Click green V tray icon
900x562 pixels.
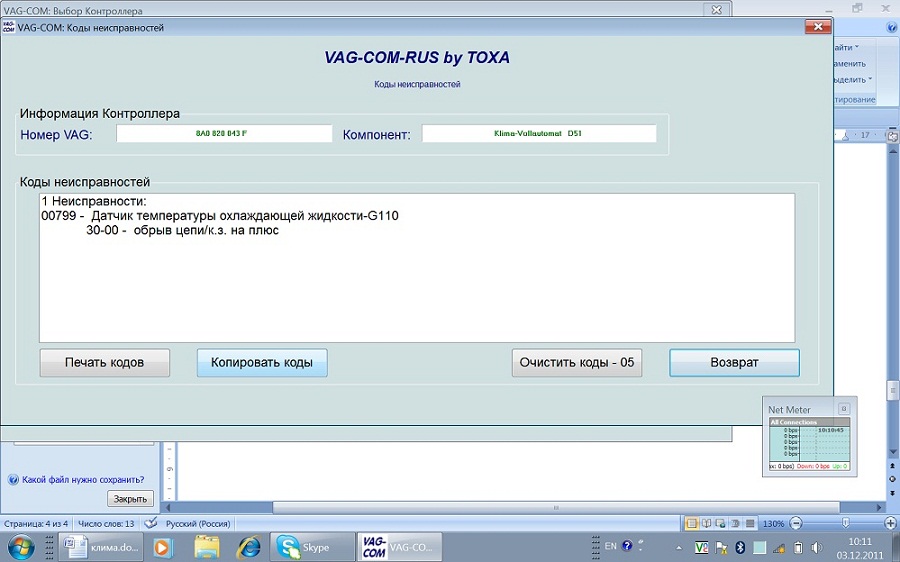click(x=701, y=548)
